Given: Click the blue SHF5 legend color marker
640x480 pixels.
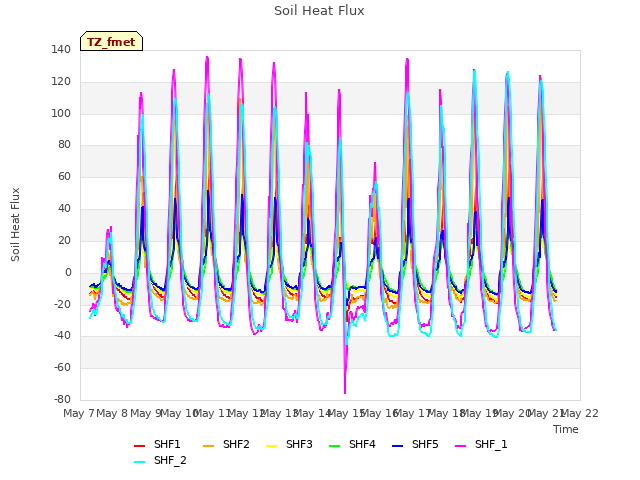Looking at the screenshot, I should tap(398, 446).
